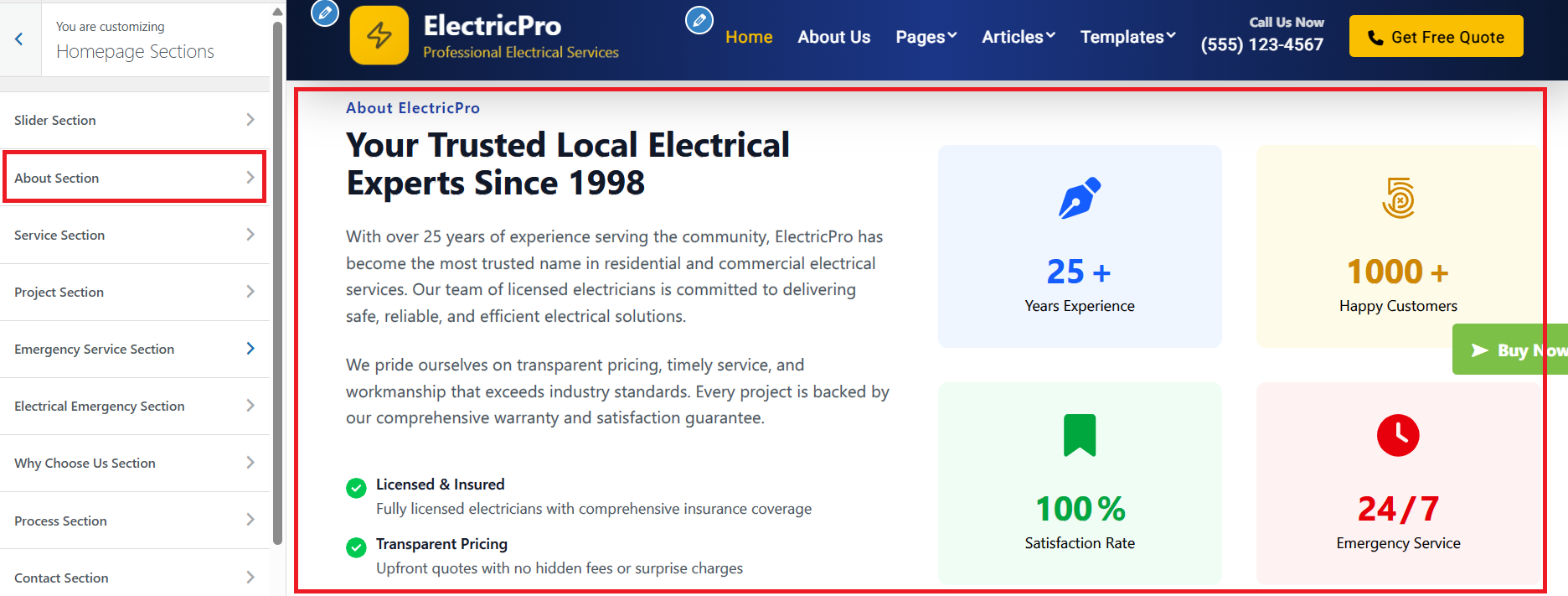1568x596 pixels.
Task: Click the green Buy Now button
Action: 1510,350
